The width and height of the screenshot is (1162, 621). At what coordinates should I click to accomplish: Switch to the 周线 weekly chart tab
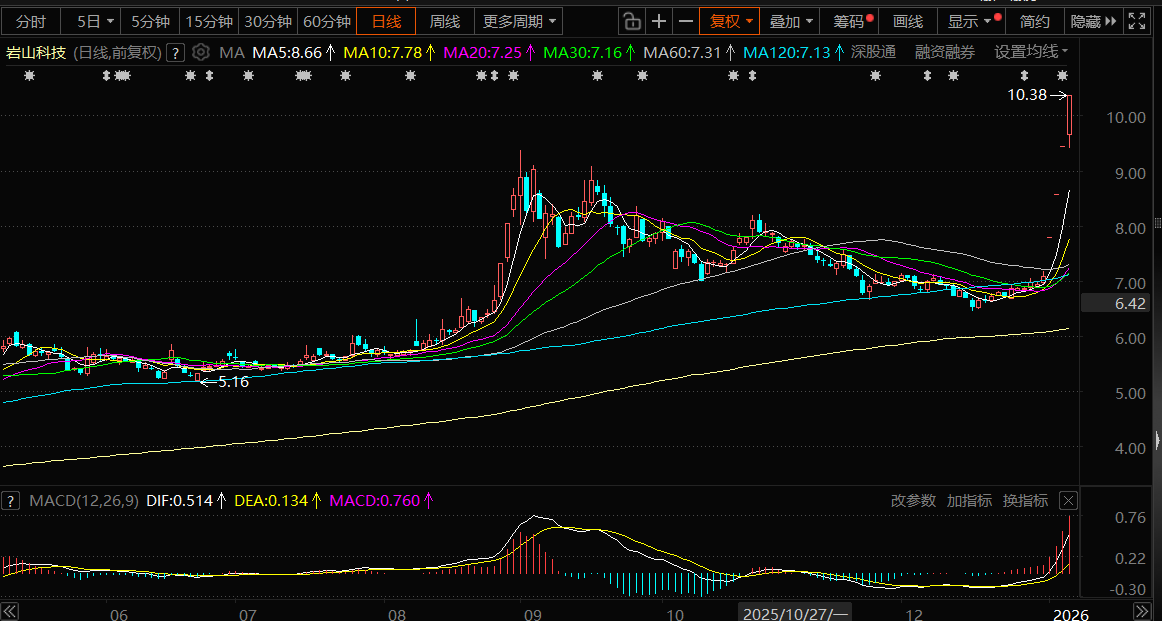(x=445, y=21)
